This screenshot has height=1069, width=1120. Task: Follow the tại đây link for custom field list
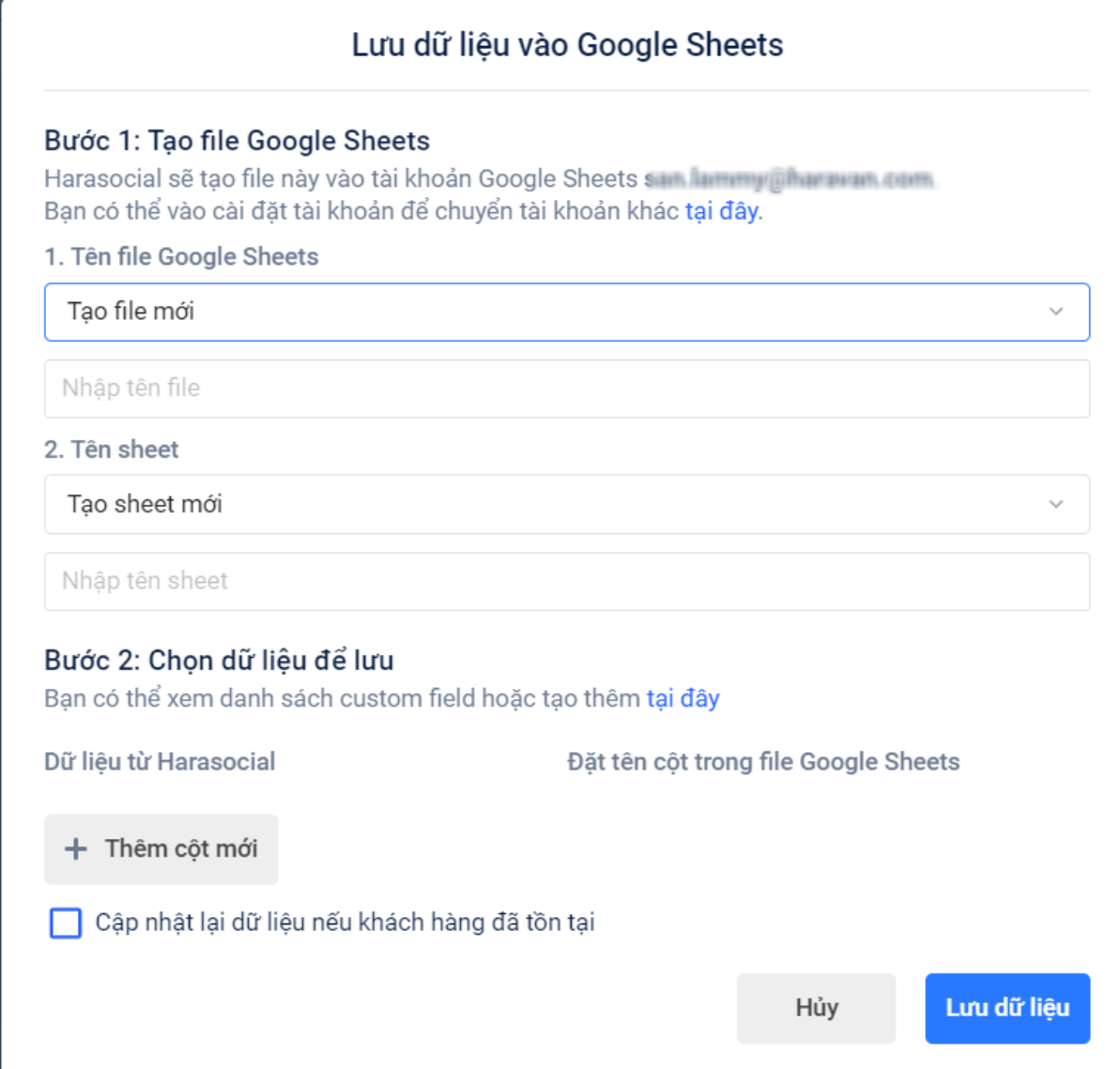(x=683, y=698)
